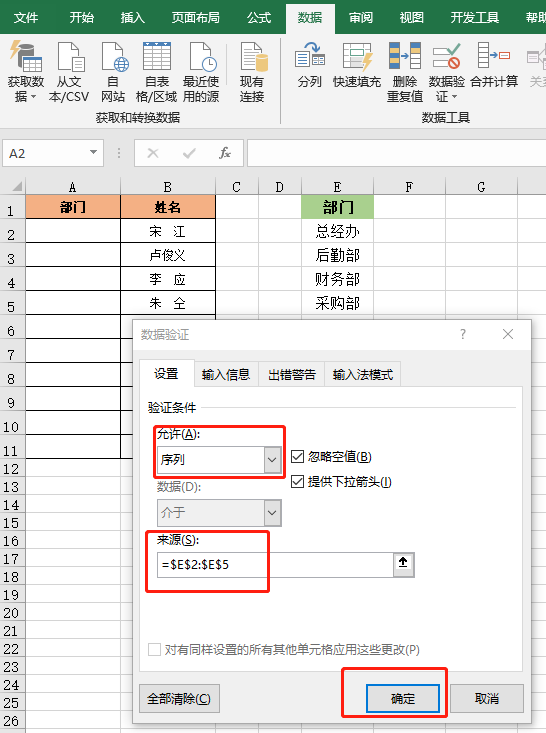Expand the 数据 dropdown showing 介于
The height and width of the screenshot is (733, 546).
coord(273,512)
